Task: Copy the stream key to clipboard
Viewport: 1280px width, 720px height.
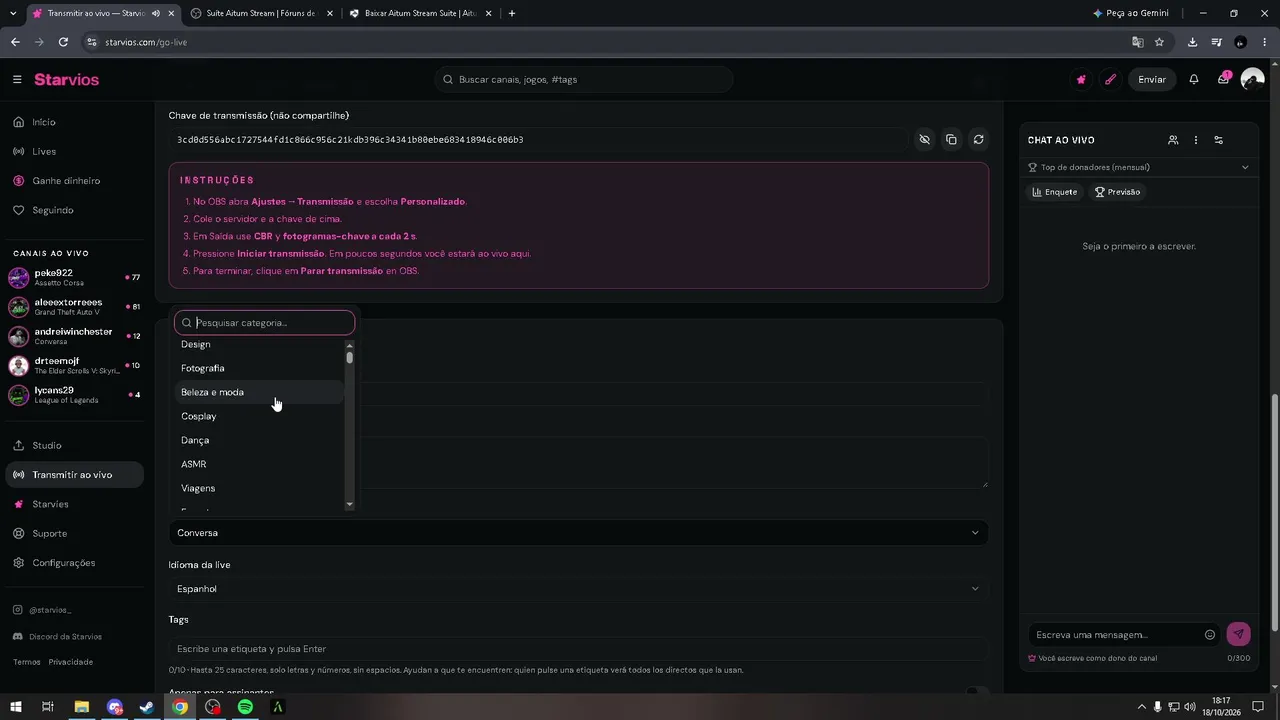Action: tap(951, 140)
